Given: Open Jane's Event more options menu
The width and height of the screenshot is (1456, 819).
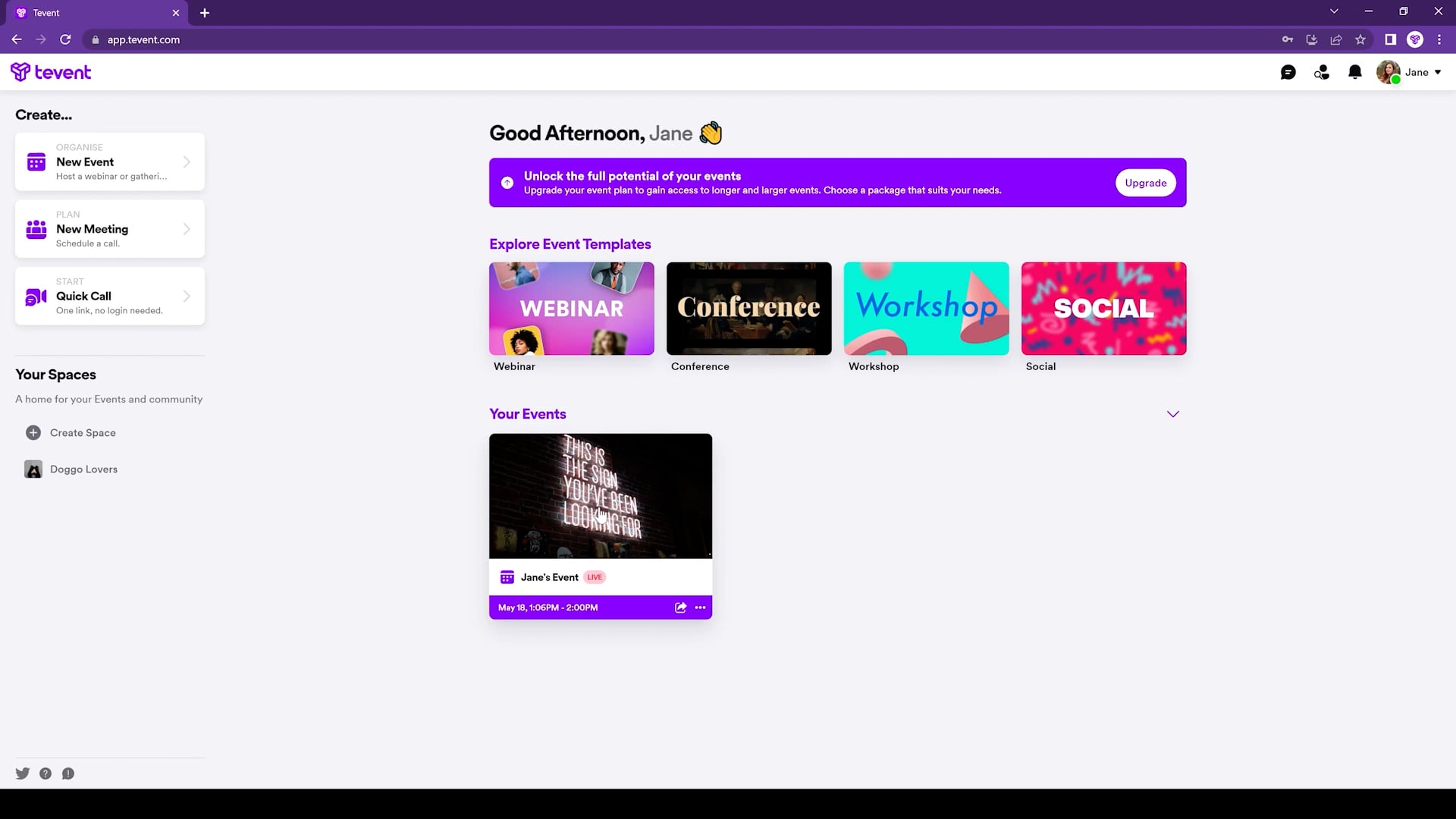Looking at the screenshot, I should (x=700, y=607).
